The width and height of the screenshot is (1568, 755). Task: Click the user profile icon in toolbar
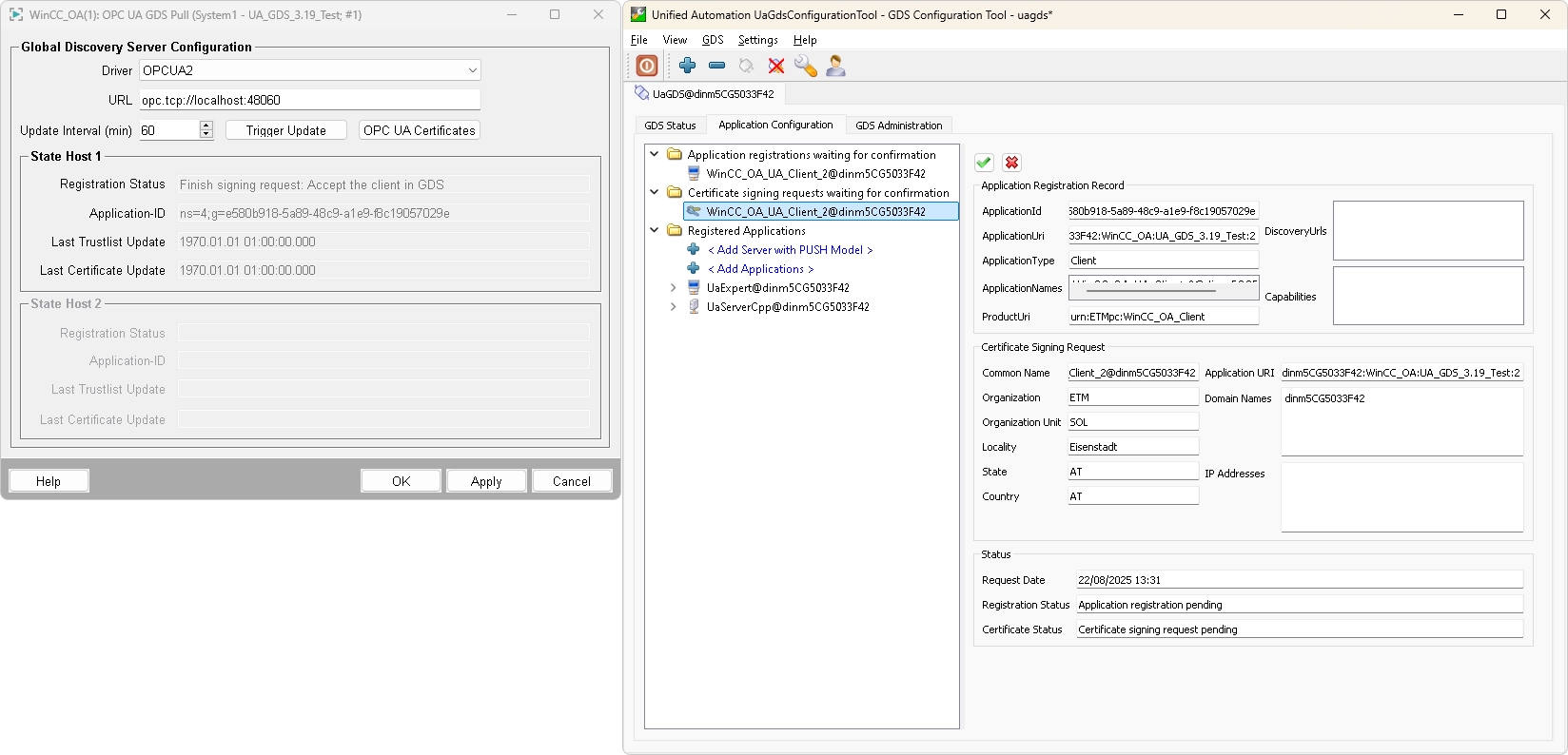(x=835, y=66)
